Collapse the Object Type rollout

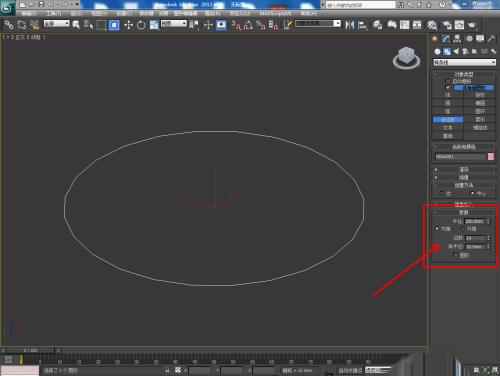click(464, 74)
